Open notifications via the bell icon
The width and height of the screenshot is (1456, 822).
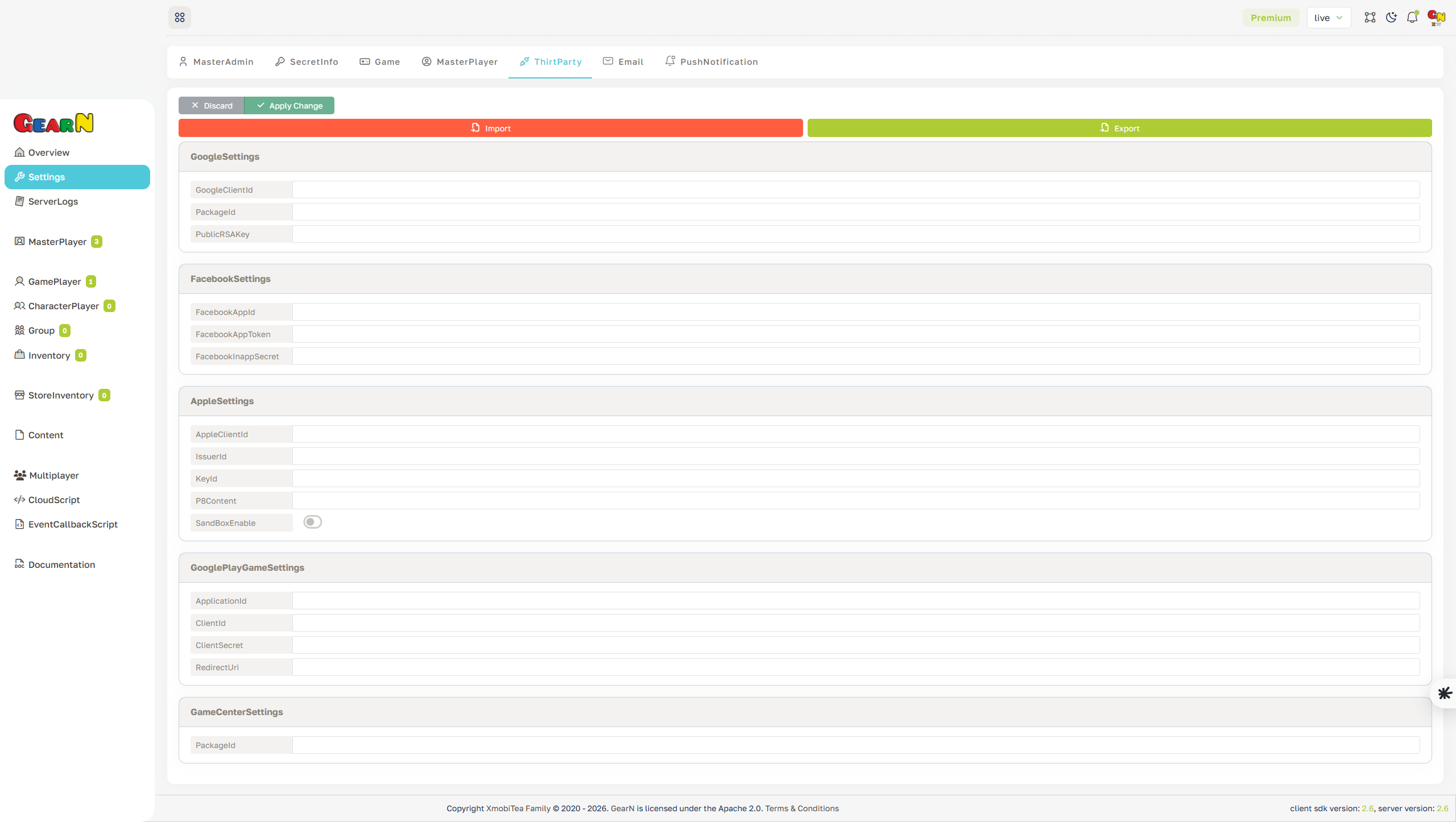1411,17
